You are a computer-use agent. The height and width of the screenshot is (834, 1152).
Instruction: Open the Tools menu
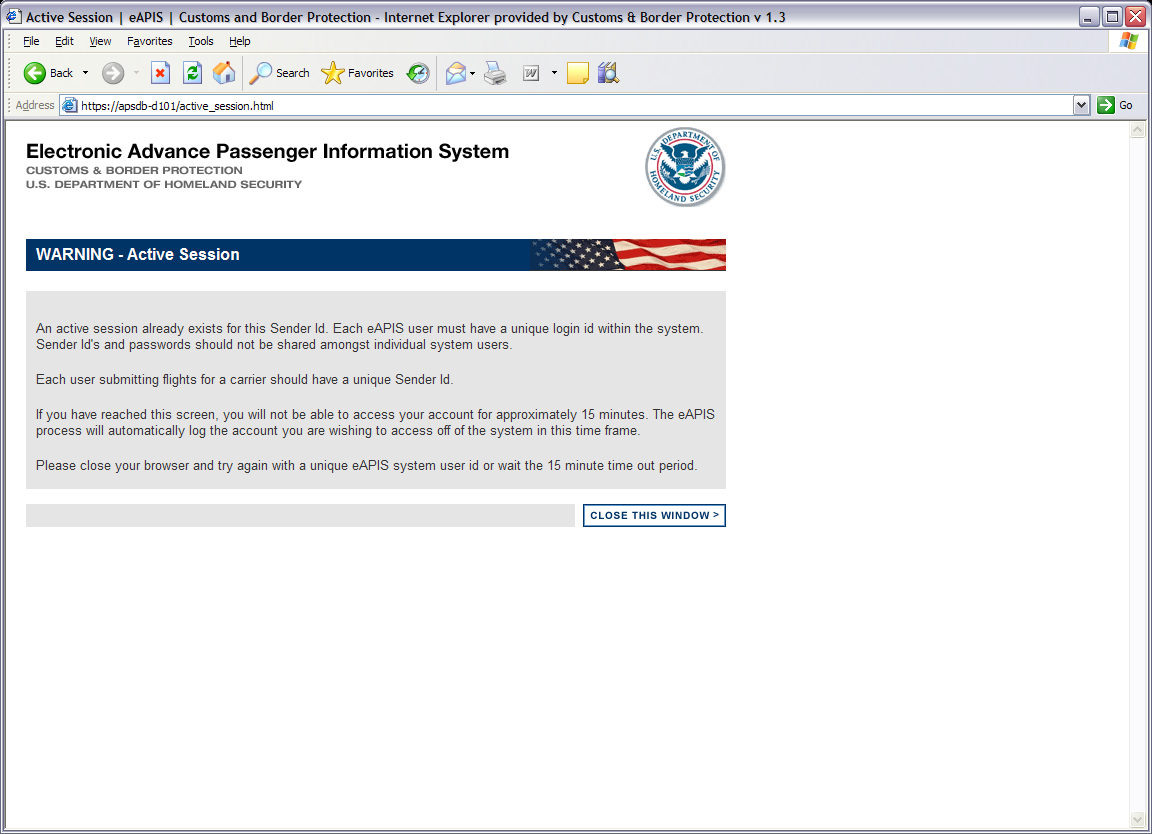[x=201, y=41]
